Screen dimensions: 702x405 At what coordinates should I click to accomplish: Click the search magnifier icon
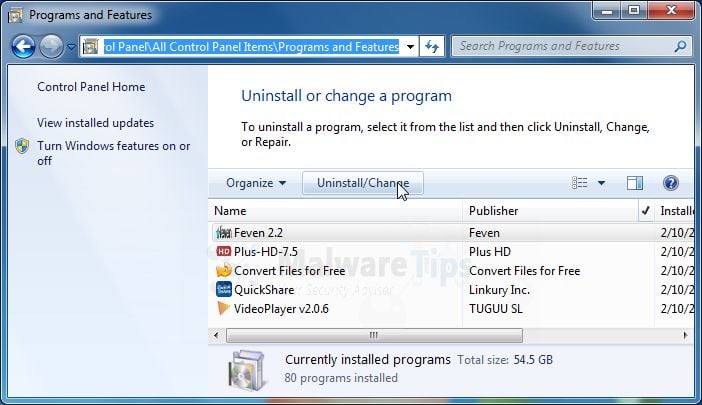tap(680, 46)
